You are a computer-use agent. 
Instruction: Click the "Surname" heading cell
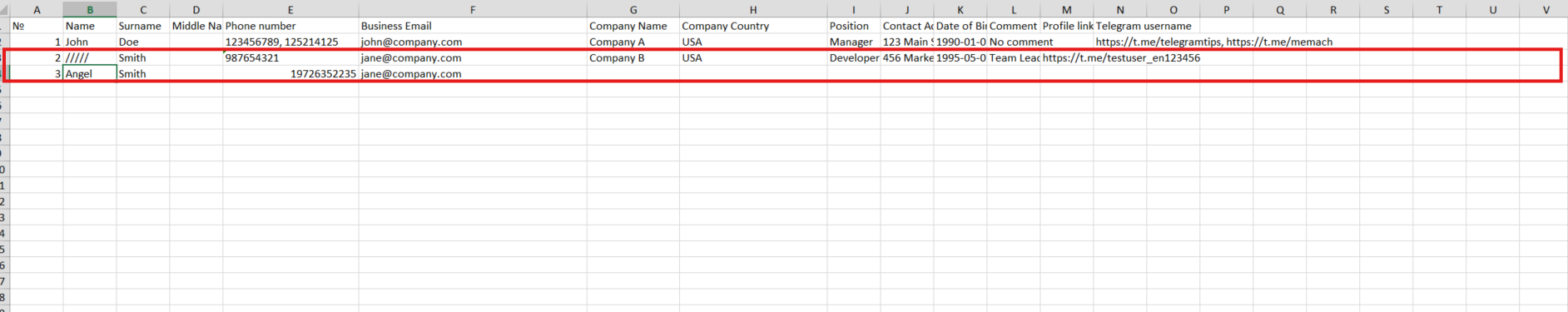[x=143, y=26]
